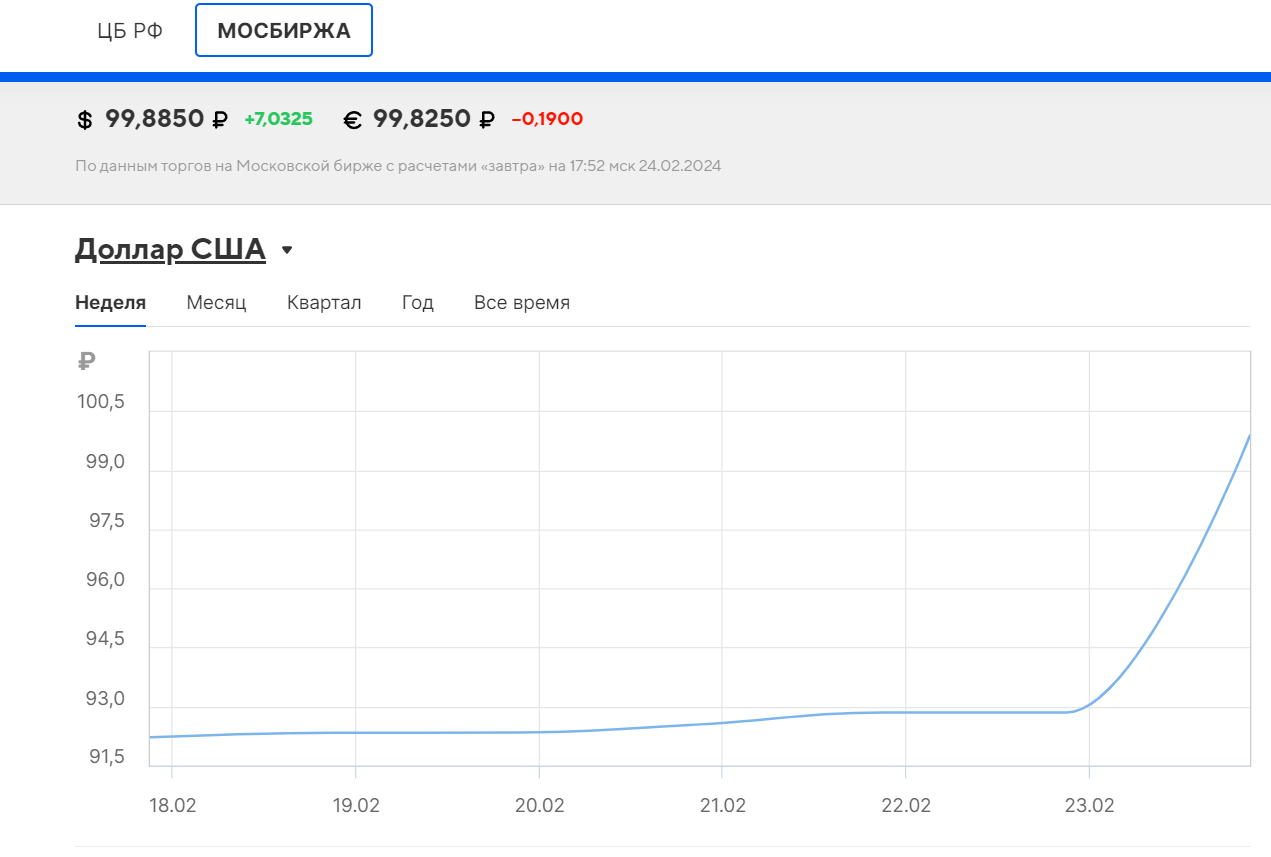Click the euro rate 99,8250
The width and height of the screenshot is (1271, 857).
[x=422, y=119]
